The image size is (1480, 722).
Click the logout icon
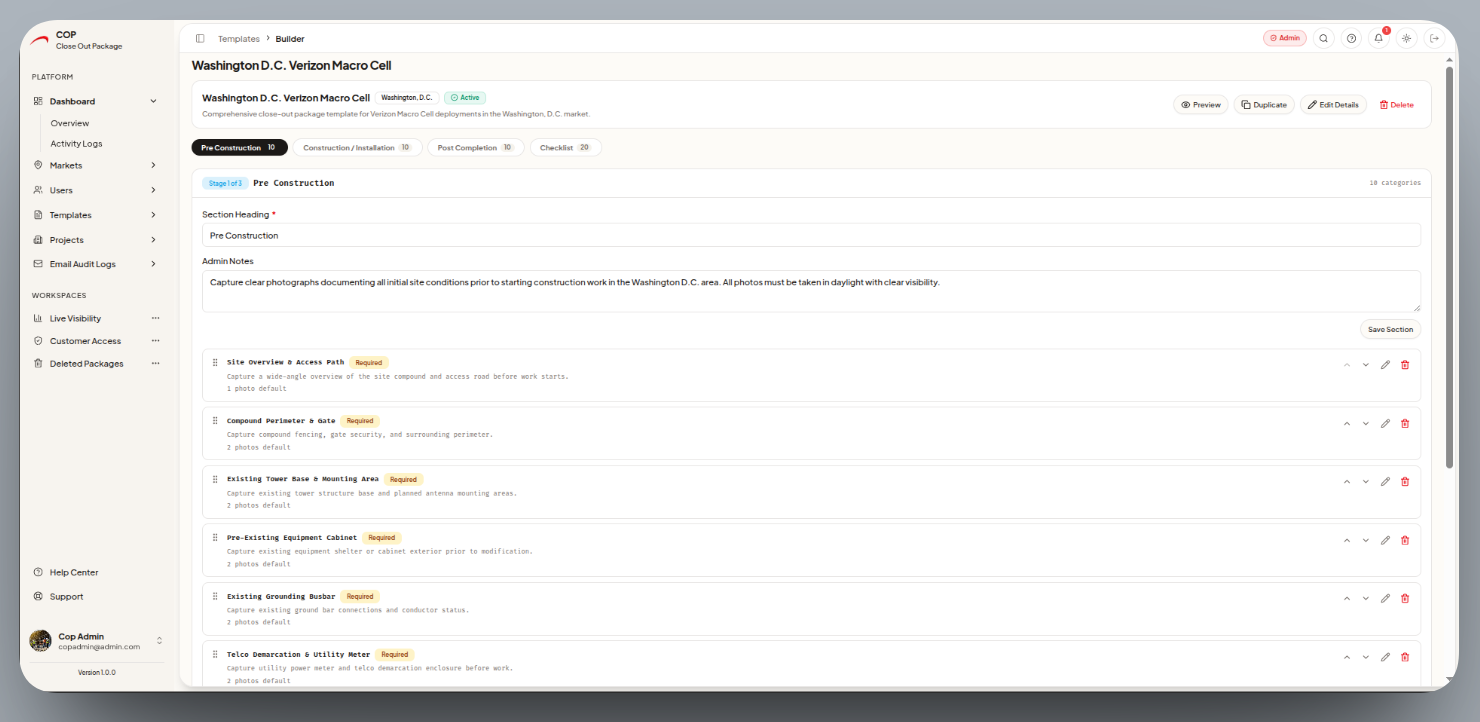point(1435,38)
